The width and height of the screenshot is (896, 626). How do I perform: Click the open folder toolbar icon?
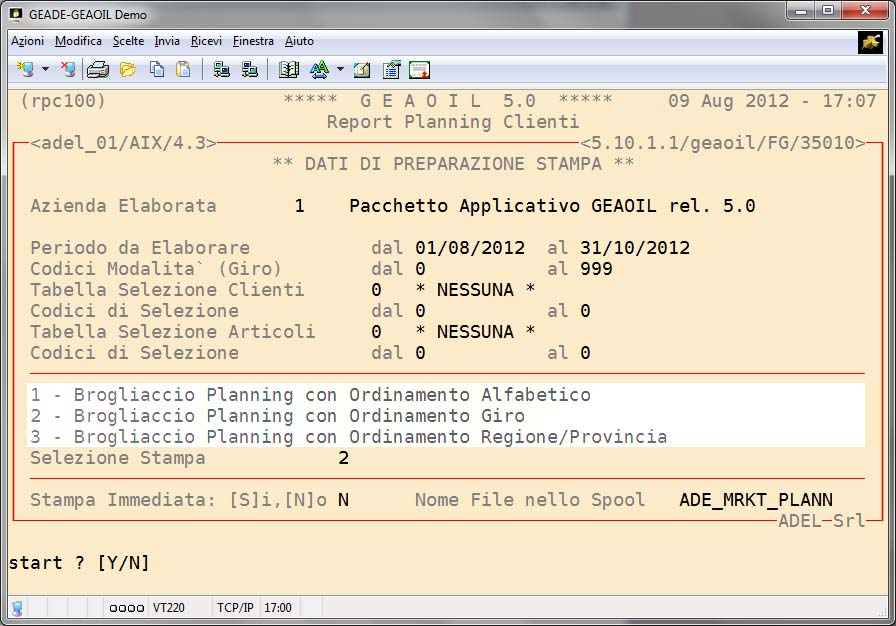pos(127,70)
